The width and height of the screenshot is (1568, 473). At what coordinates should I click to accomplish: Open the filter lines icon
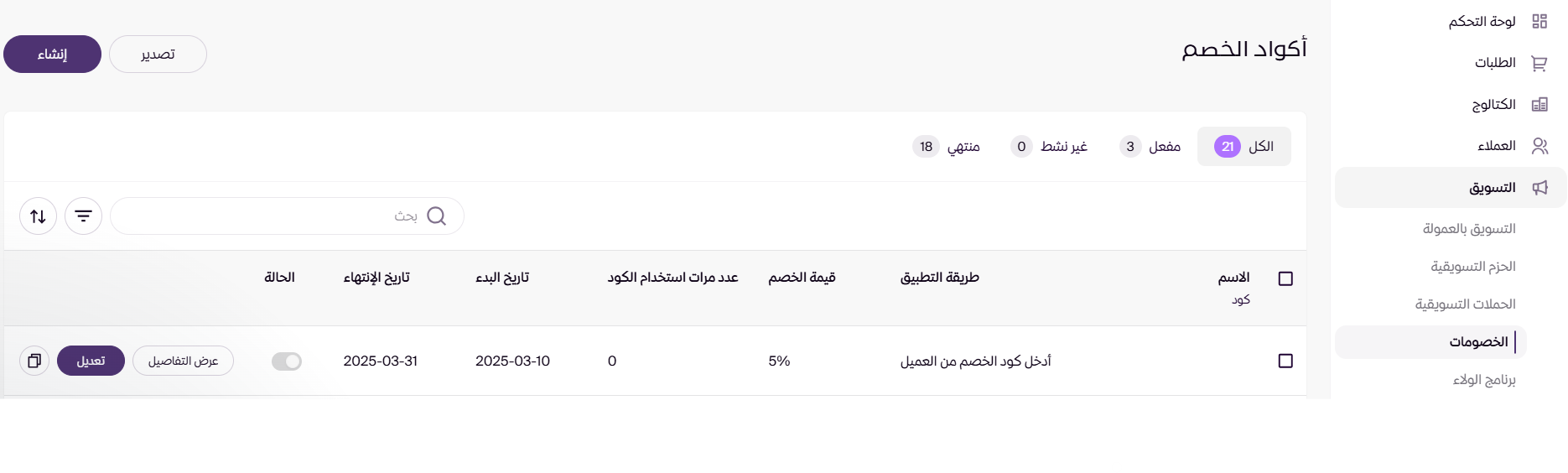click(83, 216)
